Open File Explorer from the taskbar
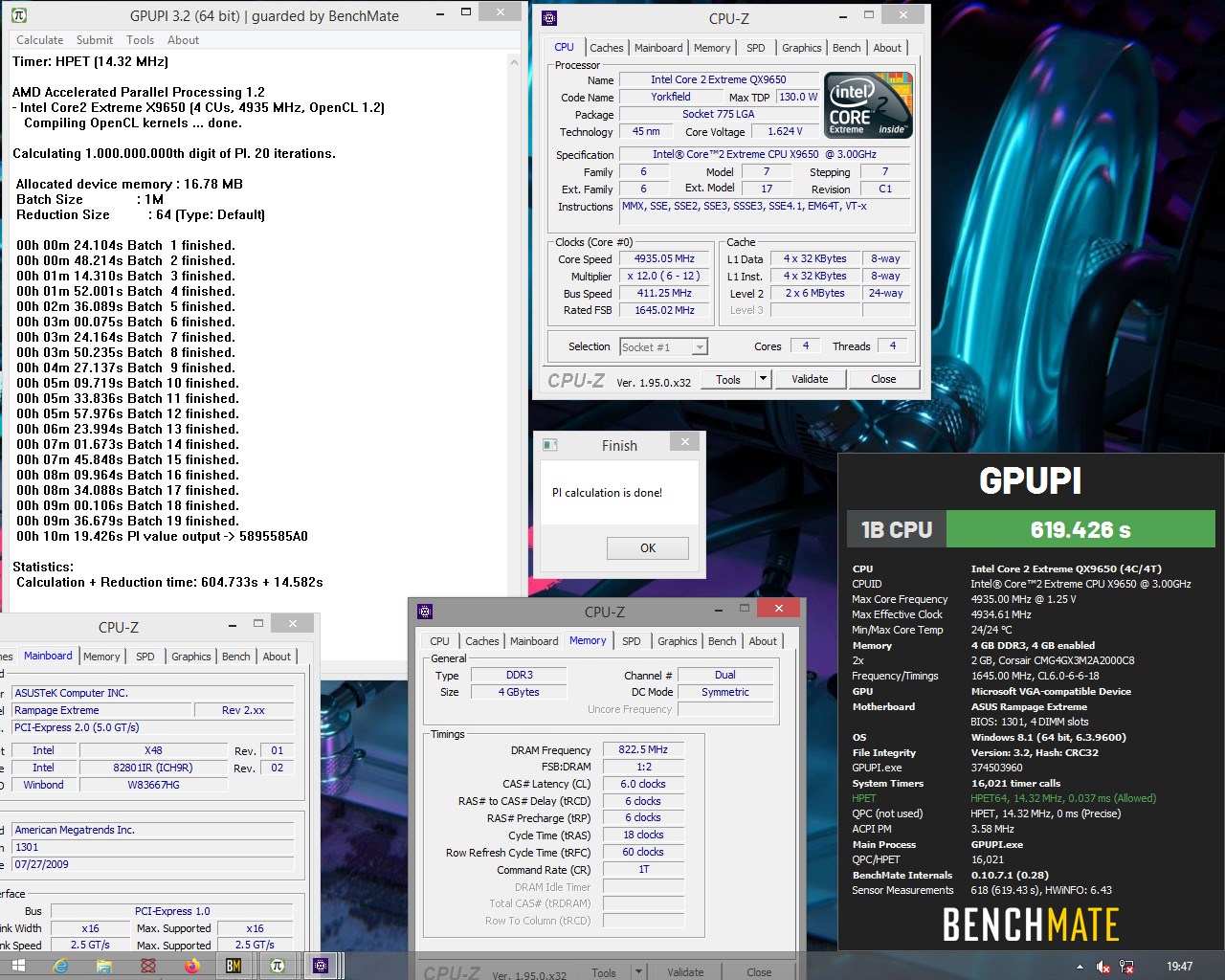This screenshot has height=980, width=1225. [x=104, y=966]
